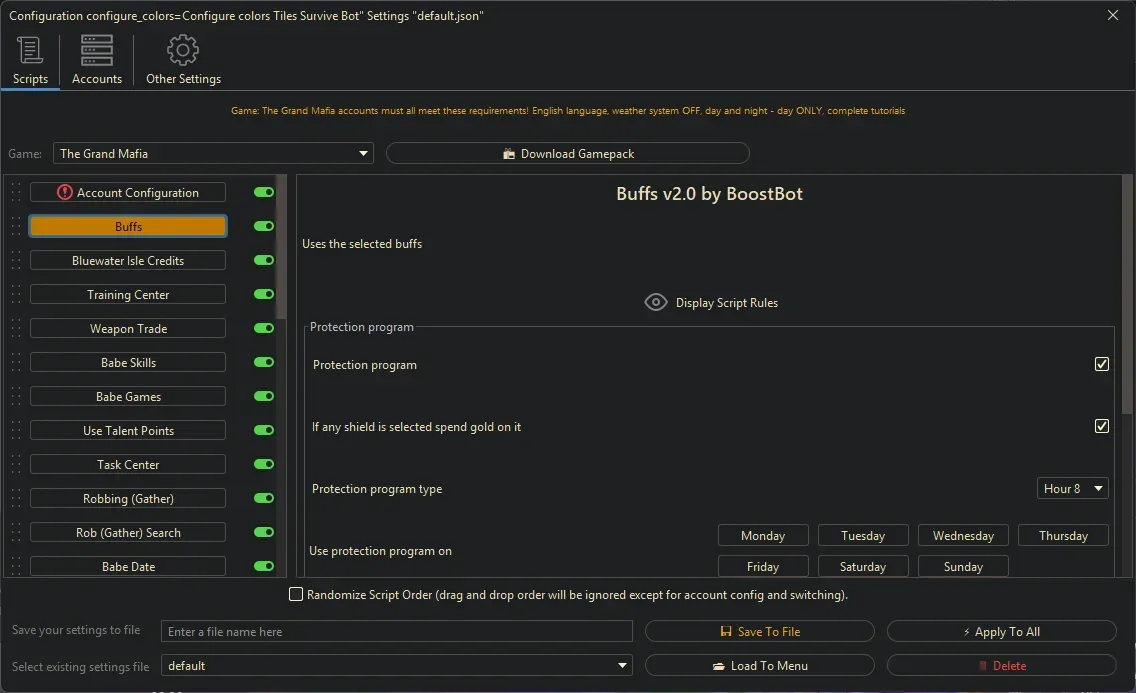Switch to the Accounts tab

pyautogui.click(x=96, y=61)
